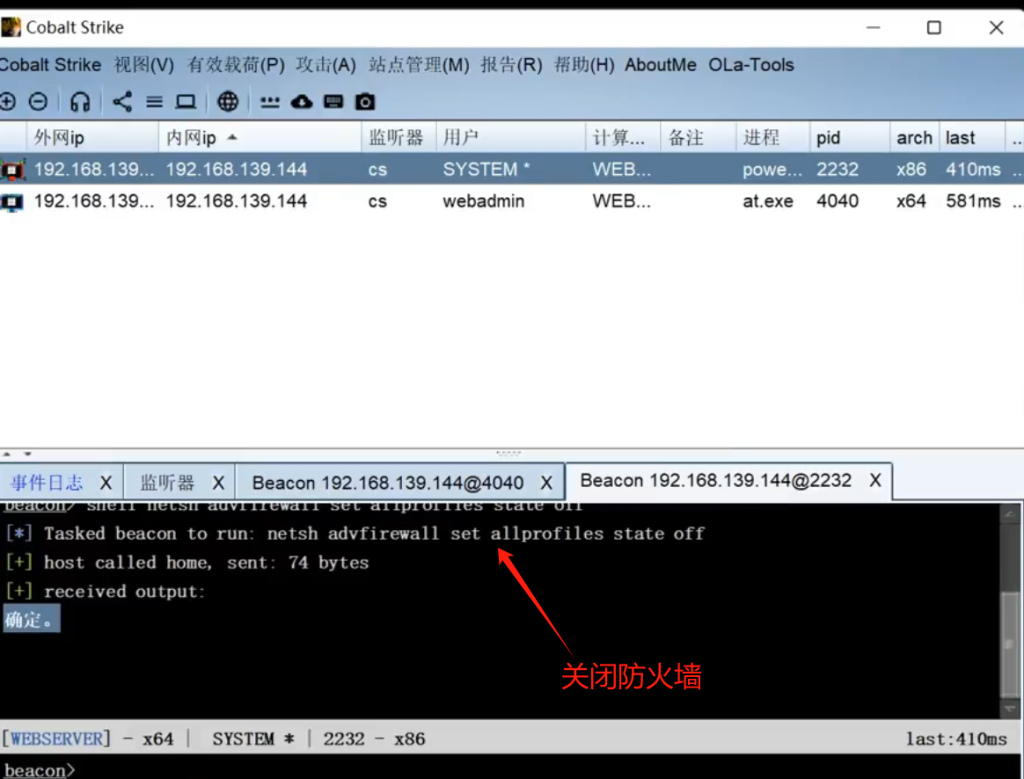Click the Tasked beacon to run log line
The image size is (1024, 779).
point(355,533)
